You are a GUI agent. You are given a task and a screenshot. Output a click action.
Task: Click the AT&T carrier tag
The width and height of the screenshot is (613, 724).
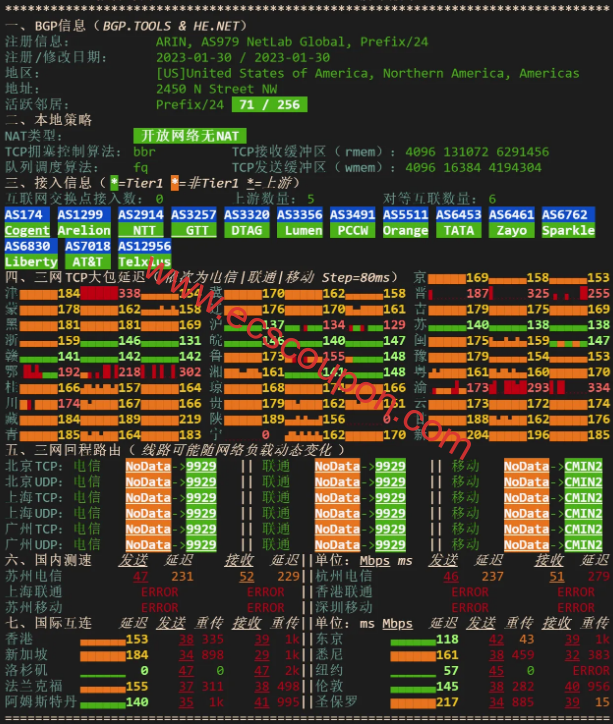tap(87, 261)
